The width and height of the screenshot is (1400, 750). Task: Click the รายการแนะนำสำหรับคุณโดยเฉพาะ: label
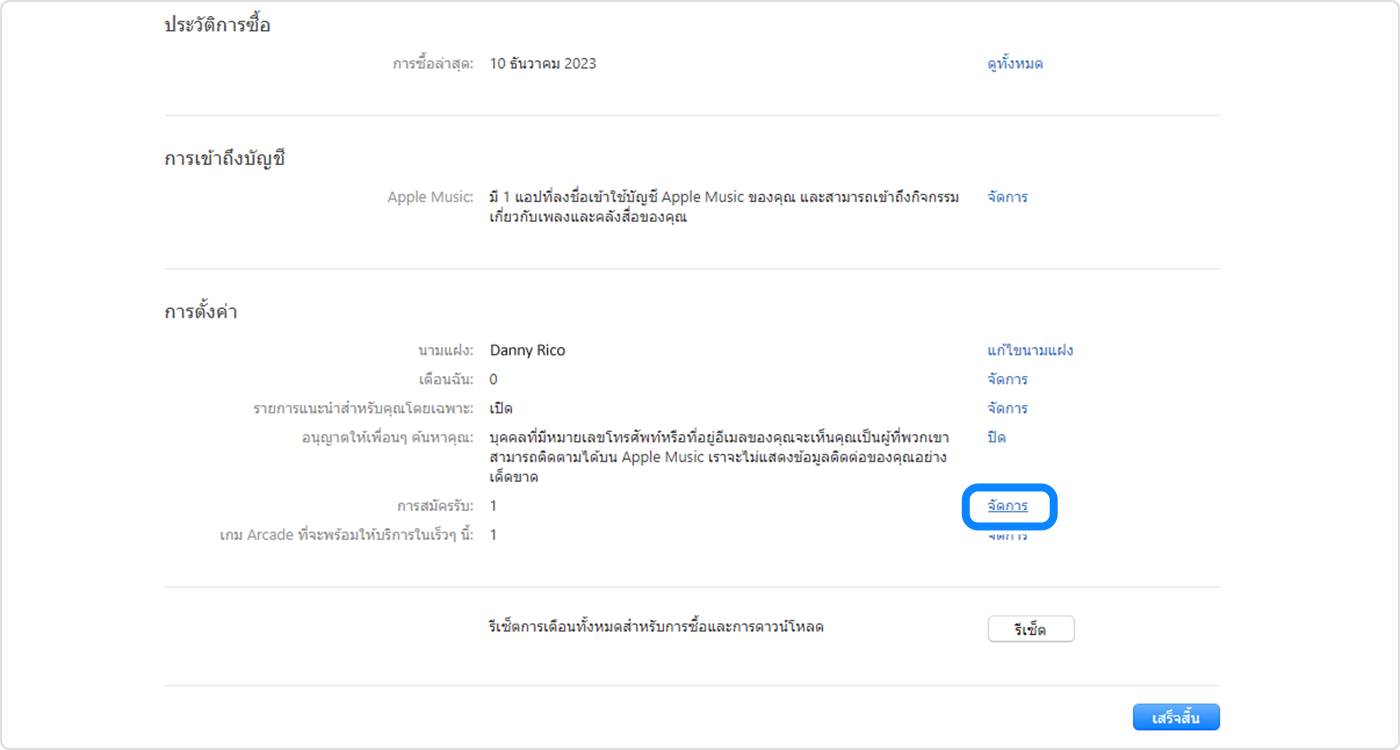363,409
